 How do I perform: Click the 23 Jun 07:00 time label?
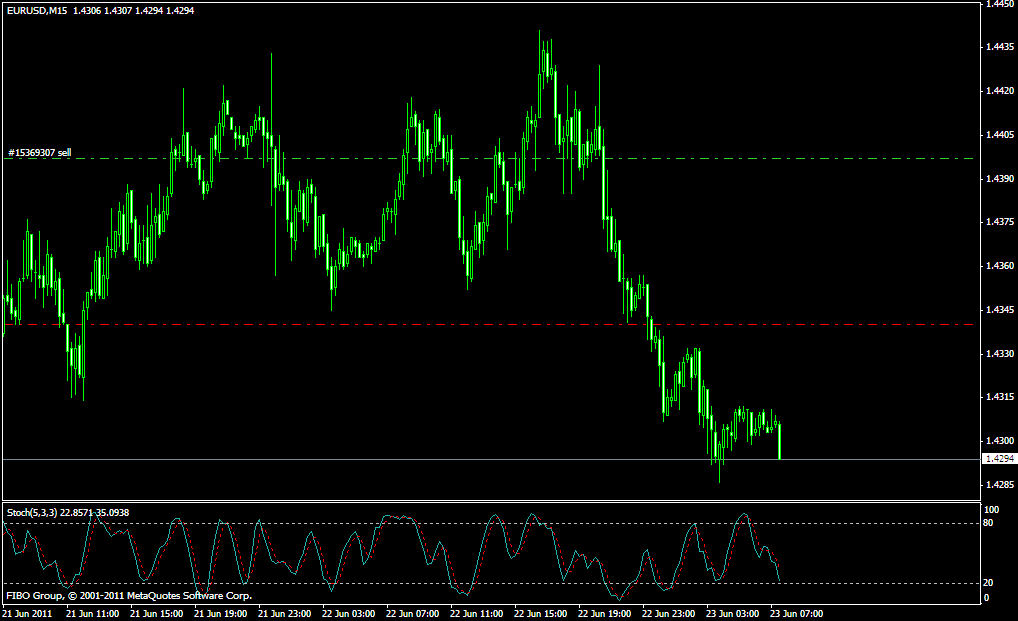point(796,614)
